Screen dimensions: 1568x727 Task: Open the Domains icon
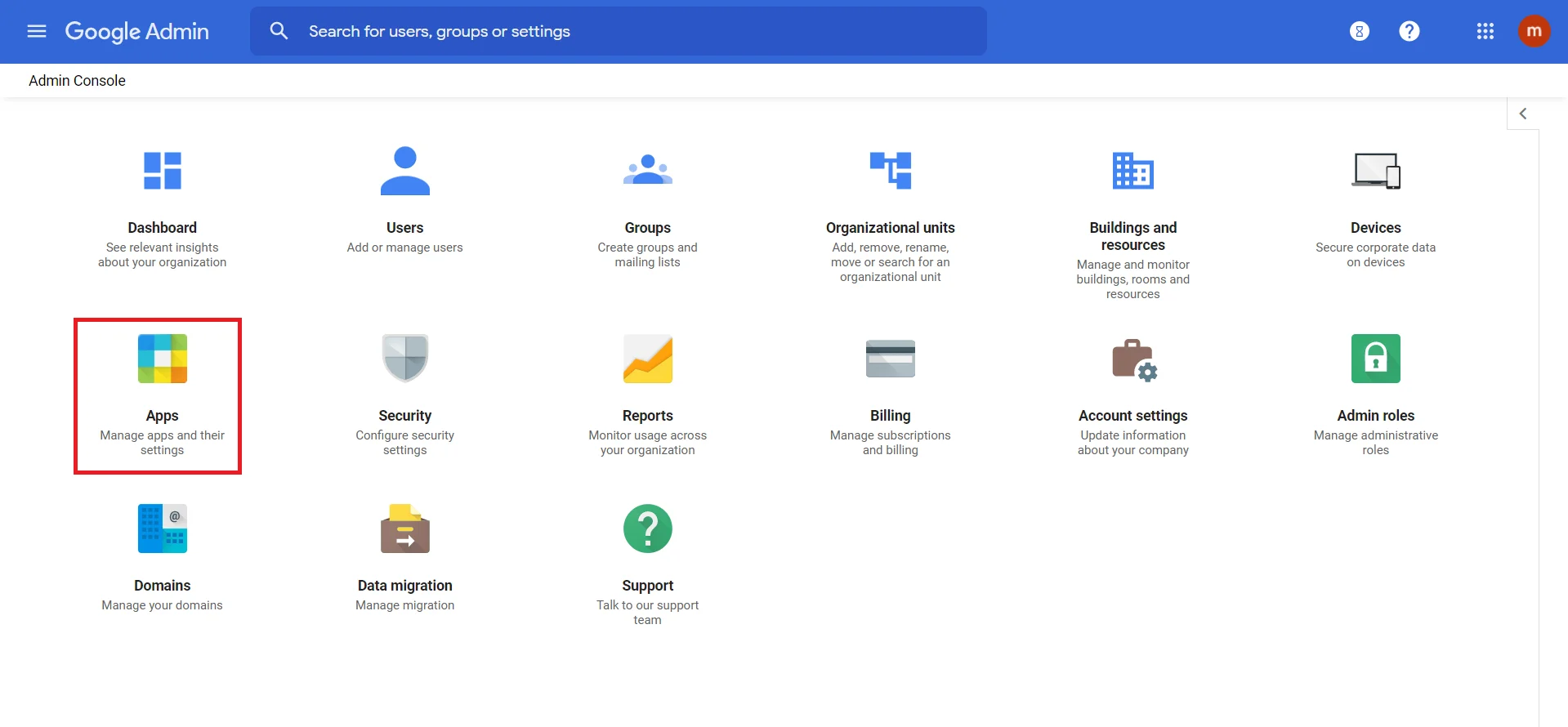point(162,529)
